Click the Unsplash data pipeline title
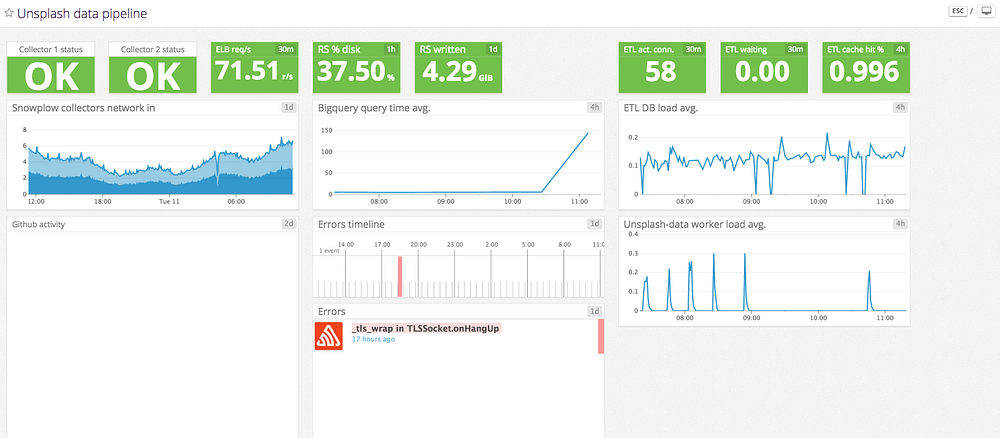 pyautogui.click(x=82, y=12)
